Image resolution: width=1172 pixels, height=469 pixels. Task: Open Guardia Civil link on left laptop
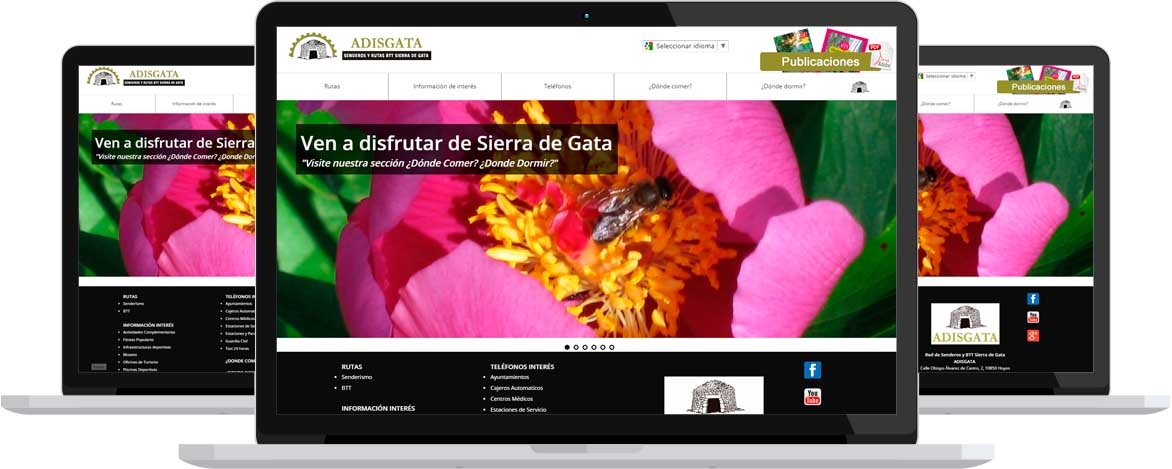238,340
